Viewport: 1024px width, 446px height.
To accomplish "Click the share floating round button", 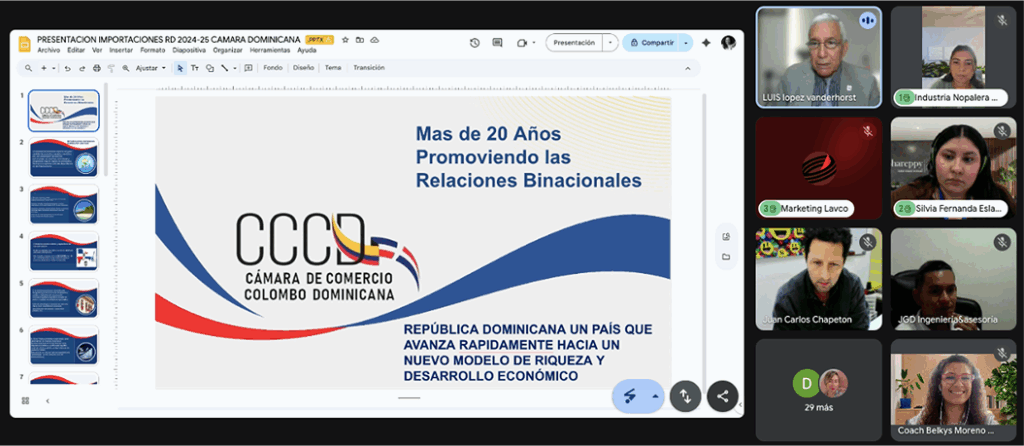I will 722,396.
